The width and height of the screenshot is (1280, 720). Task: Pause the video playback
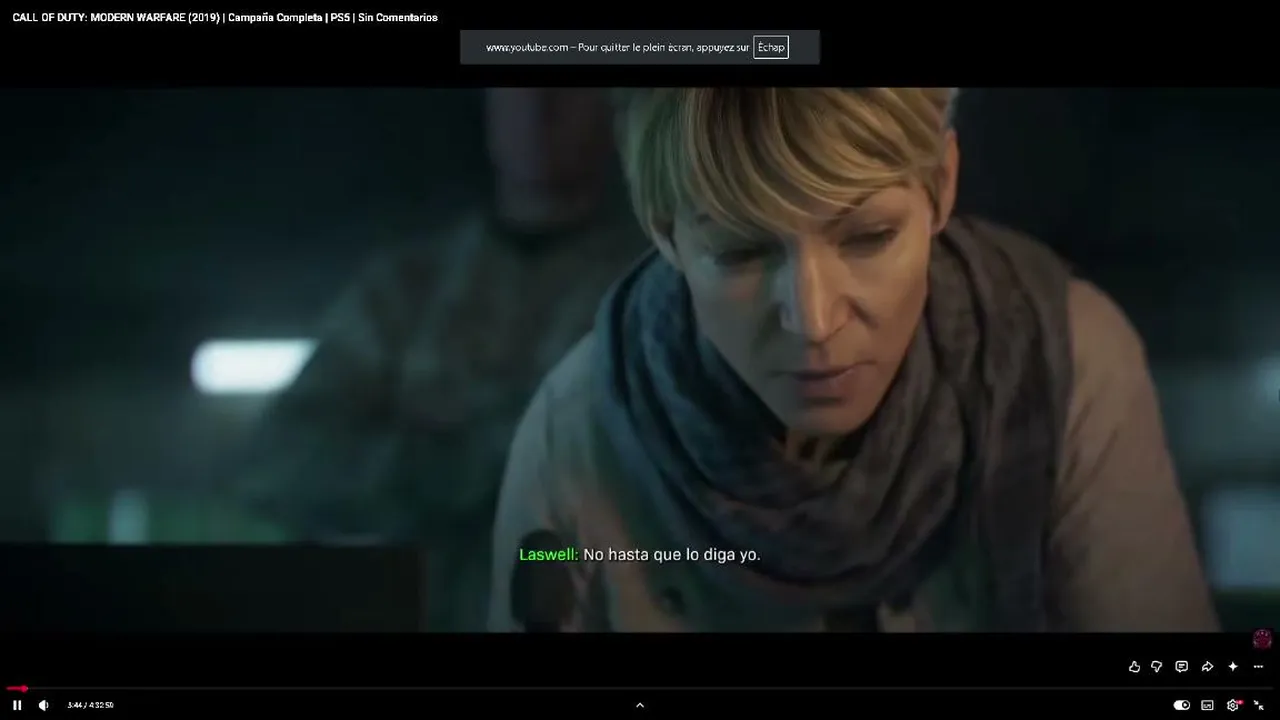(x=17, y=705)
